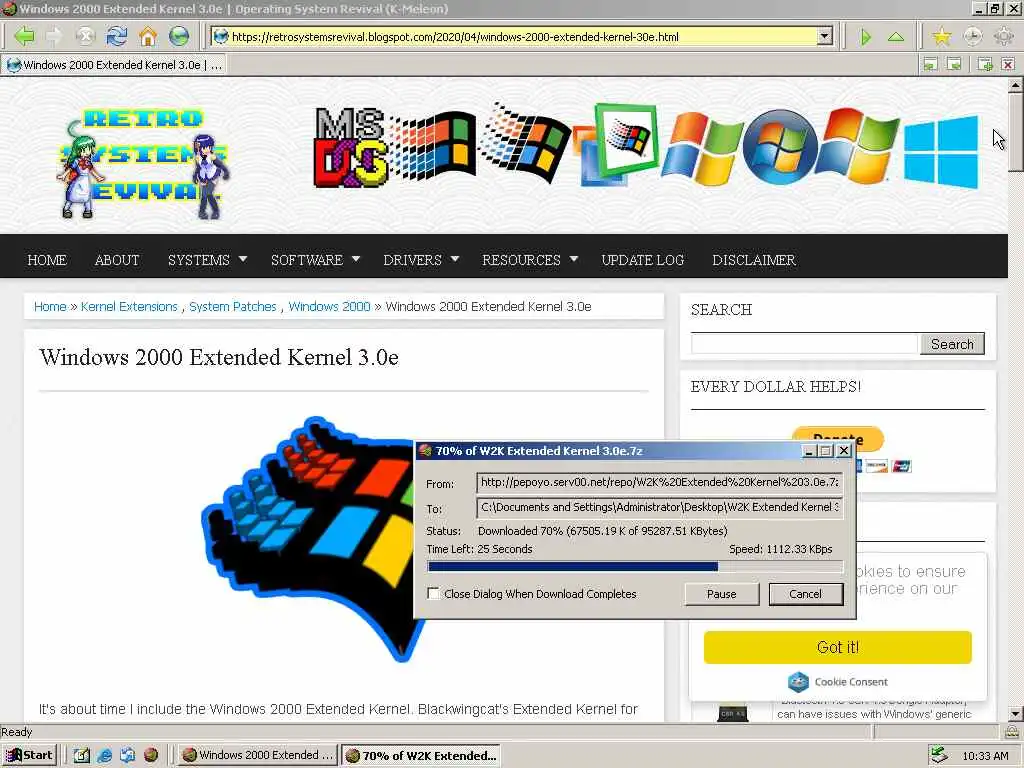Close current tab with the red X icon
This screenshot has width=1024, height=768.
coord(1008,64)
